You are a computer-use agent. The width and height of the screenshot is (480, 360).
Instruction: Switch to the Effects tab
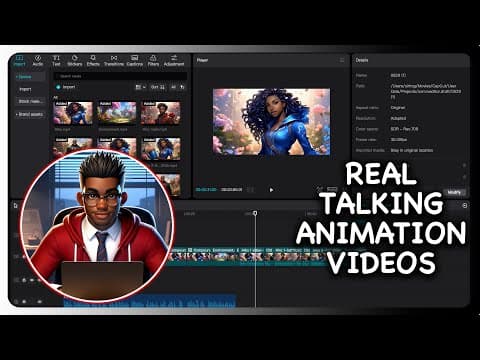(x=93, y=61)
